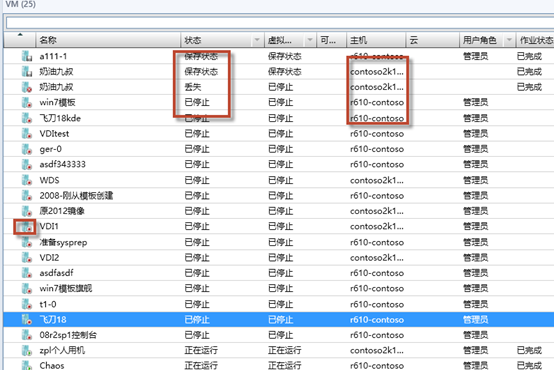Select VM name VDI1
The width and height of the screenshot is (554, 370).
[49, 227]
